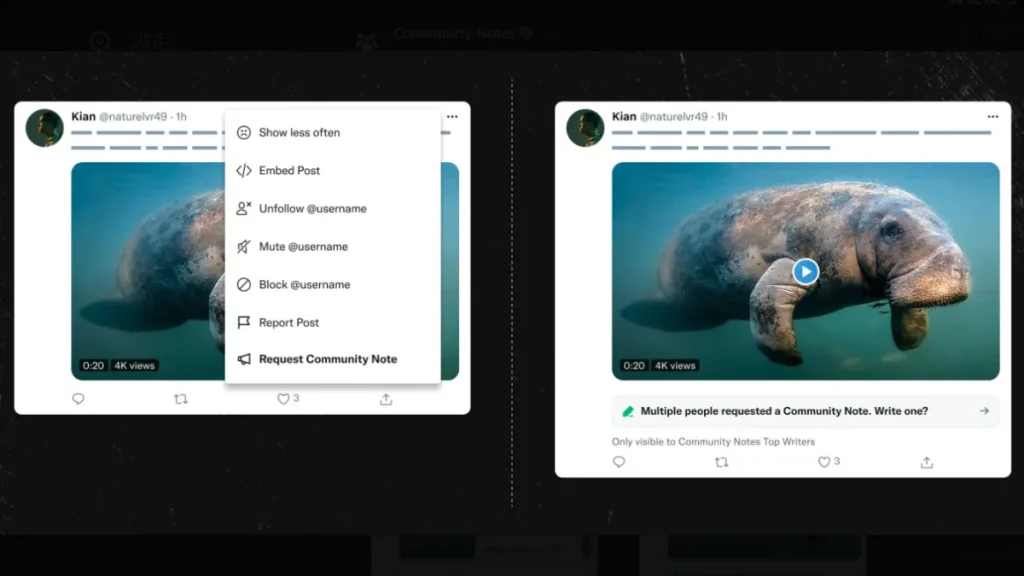The height and width of the screenshot is (576, 1024).
Task: Mute @username from the context menu
Action: [x=302, y=246]
